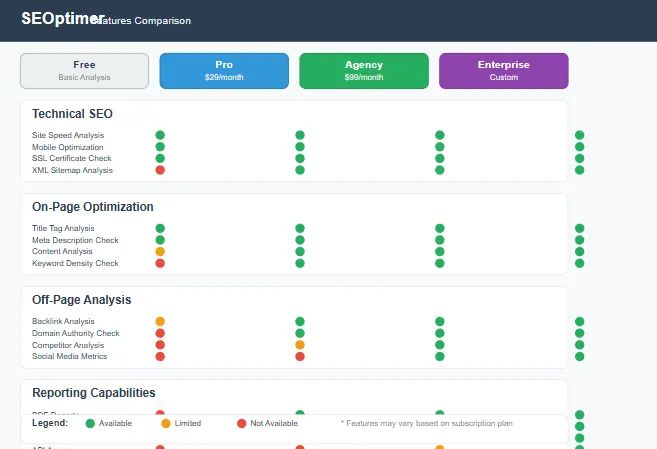Image resolution: width=657 pixels, height=449 pixels.
Task: Click the Off-Page Analysis section heading
Action: [x=82, y=300]
